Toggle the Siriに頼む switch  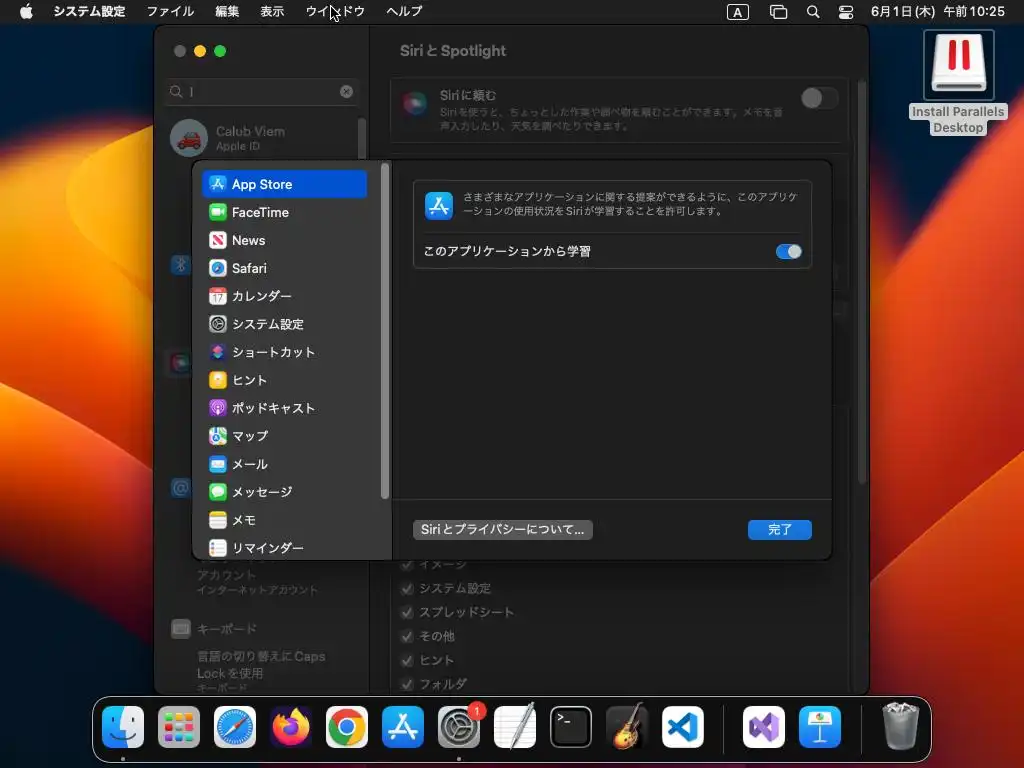click(819, 98)
